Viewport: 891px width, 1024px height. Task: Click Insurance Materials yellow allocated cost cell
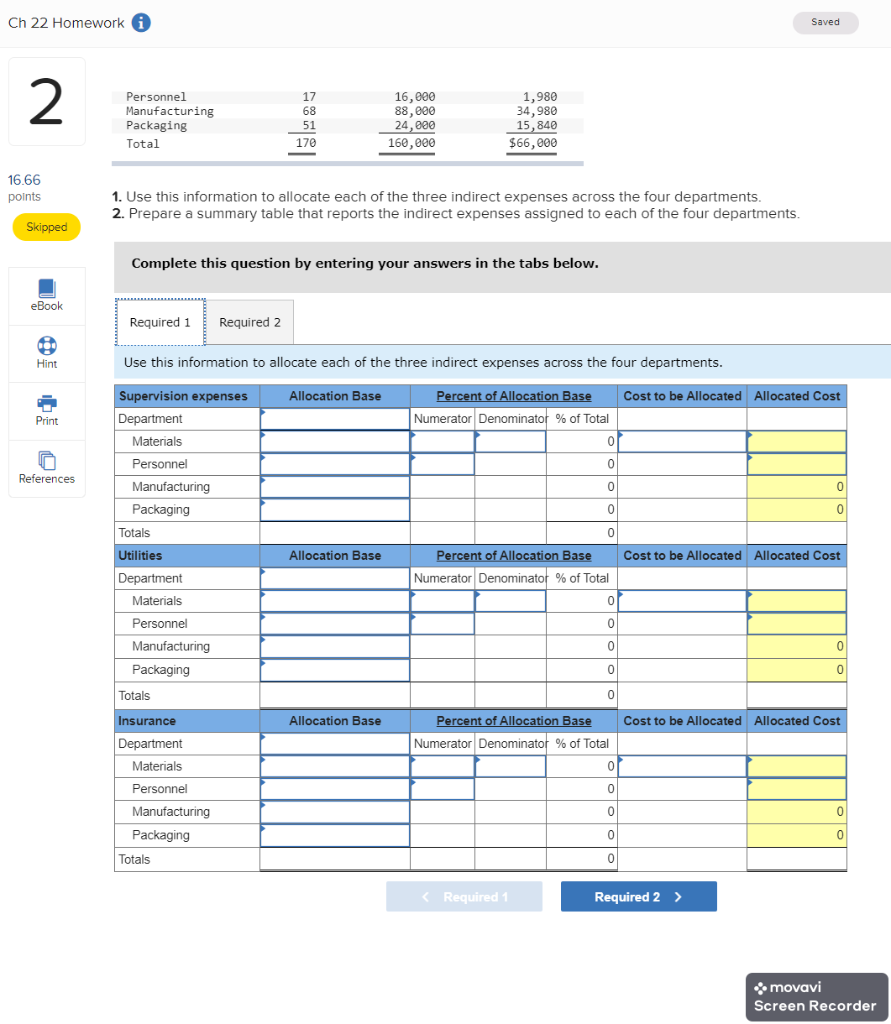pyautogui.click(x=796, y=766)
